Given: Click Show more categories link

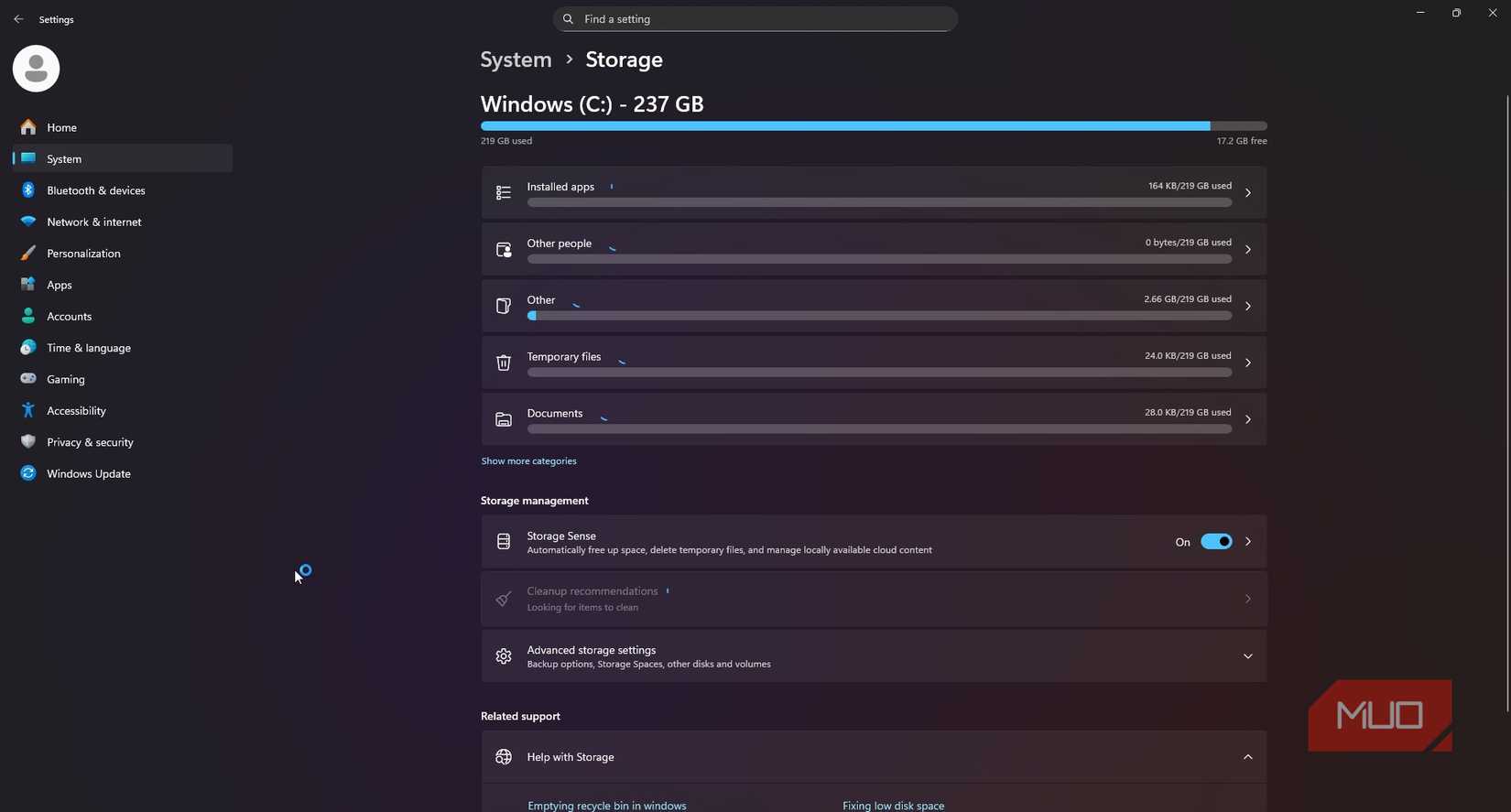Looking at the screenshot, I should [529, 461].
